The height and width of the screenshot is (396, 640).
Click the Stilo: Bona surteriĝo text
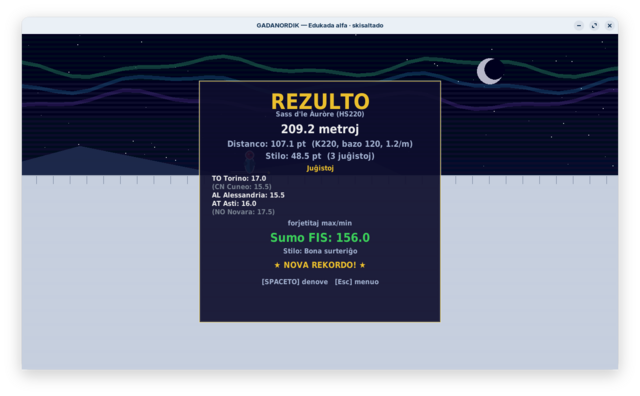[320, 251]
